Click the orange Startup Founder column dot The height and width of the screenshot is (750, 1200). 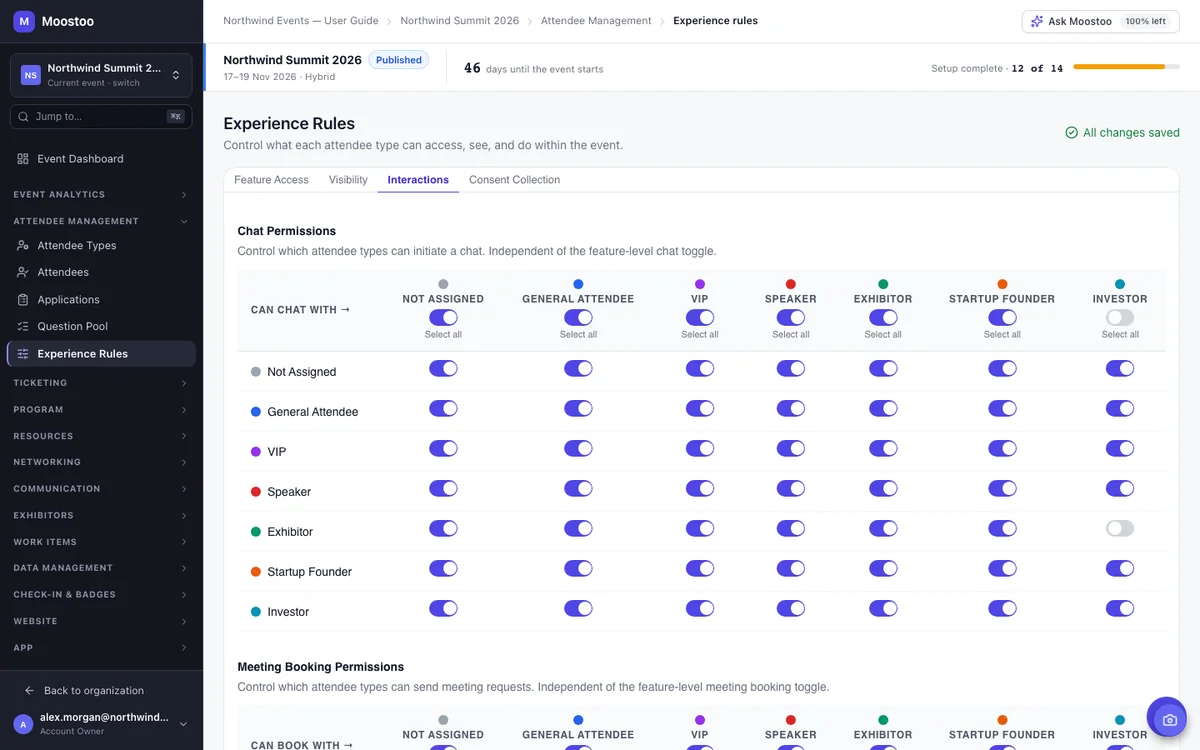[1002, 285]
